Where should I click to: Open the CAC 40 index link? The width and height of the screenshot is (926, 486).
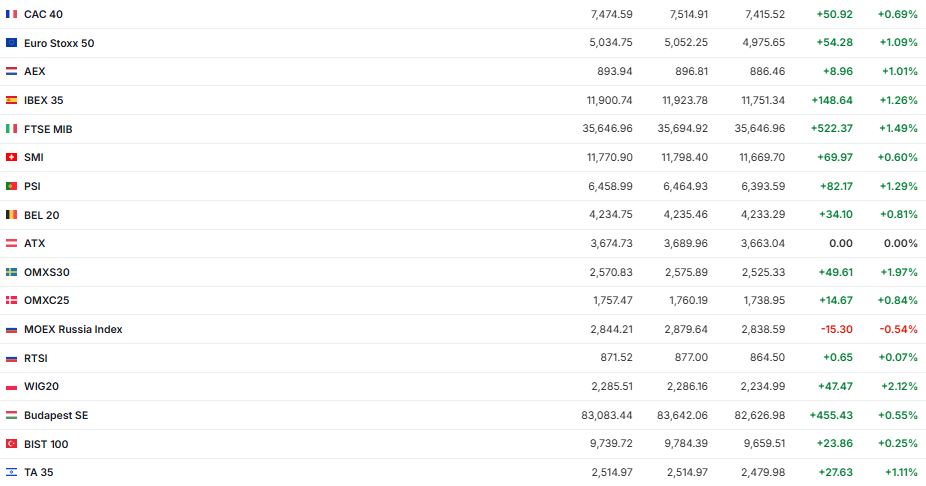(x=42, y=14)
